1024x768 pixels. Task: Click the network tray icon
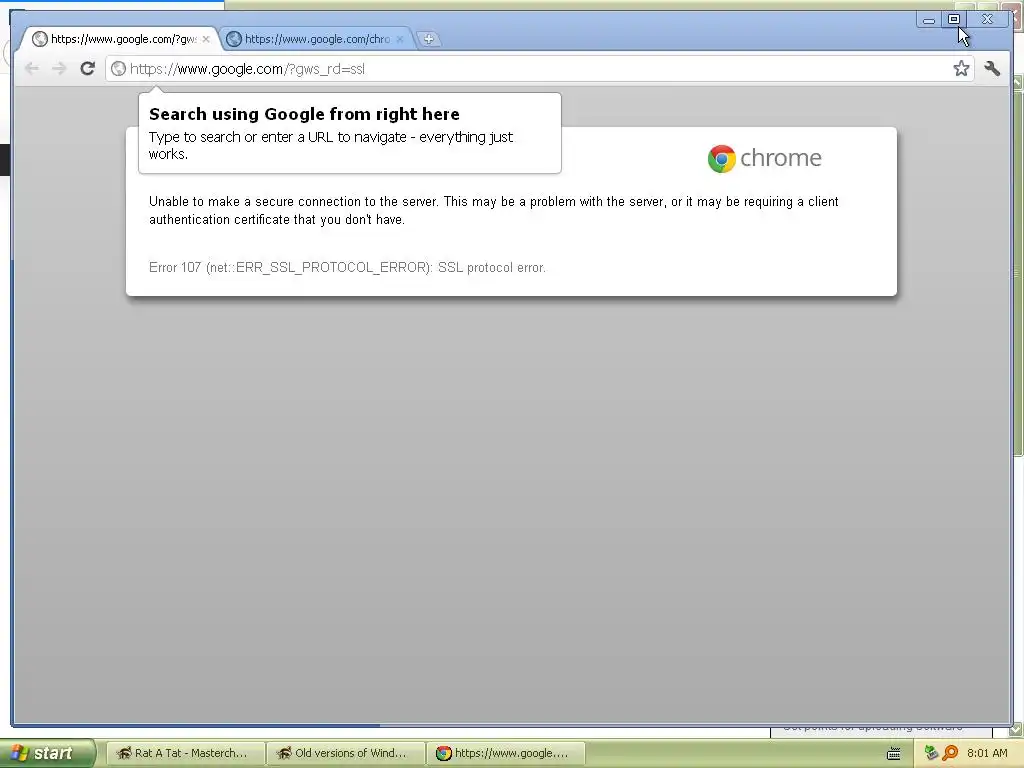pyautogui.click(x=931, y=753)
